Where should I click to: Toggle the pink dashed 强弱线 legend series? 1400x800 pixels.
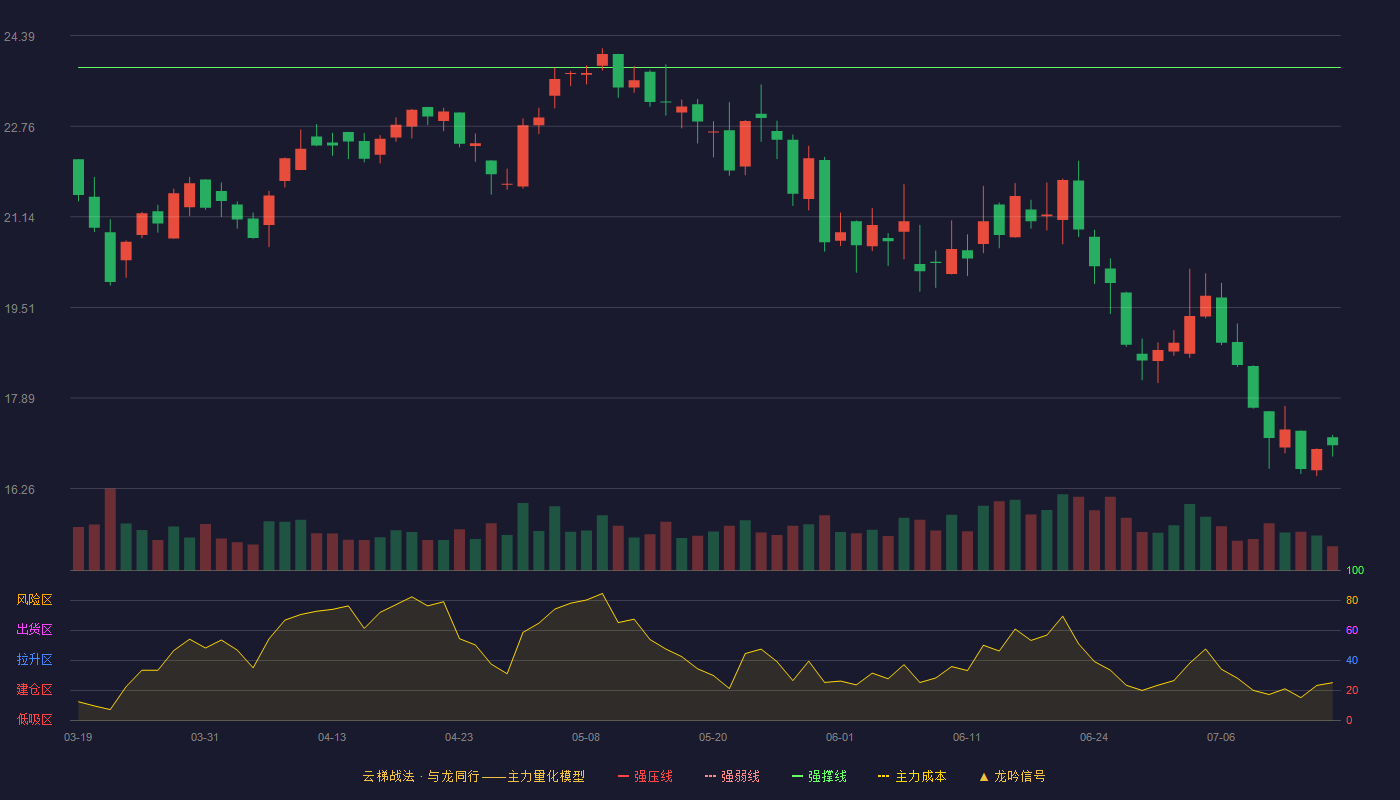(732, 776)
